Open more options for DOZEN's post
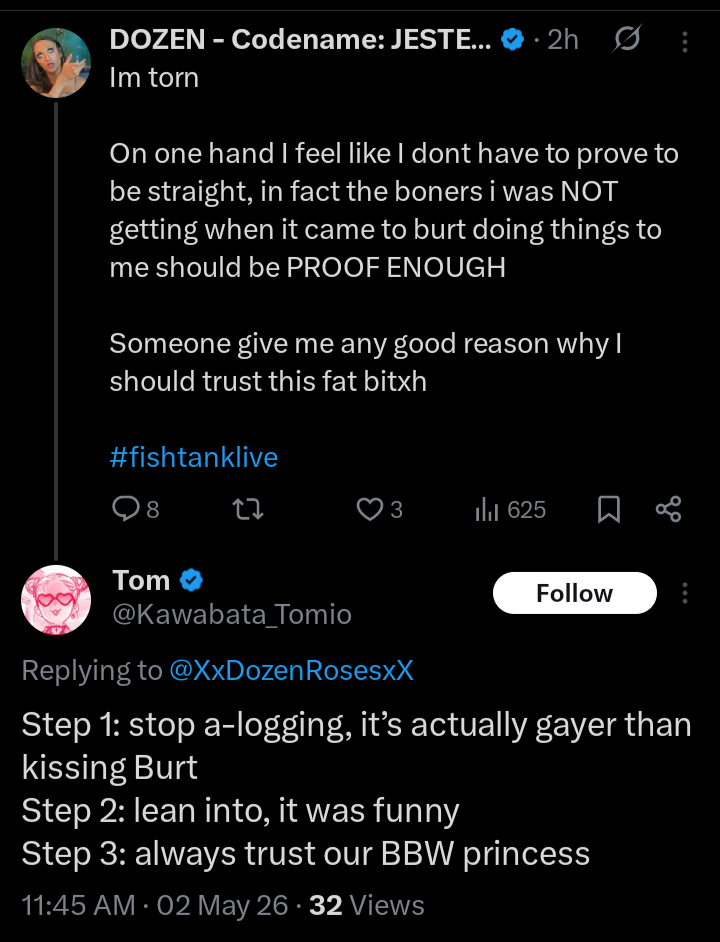 click(x=685, y=41)
